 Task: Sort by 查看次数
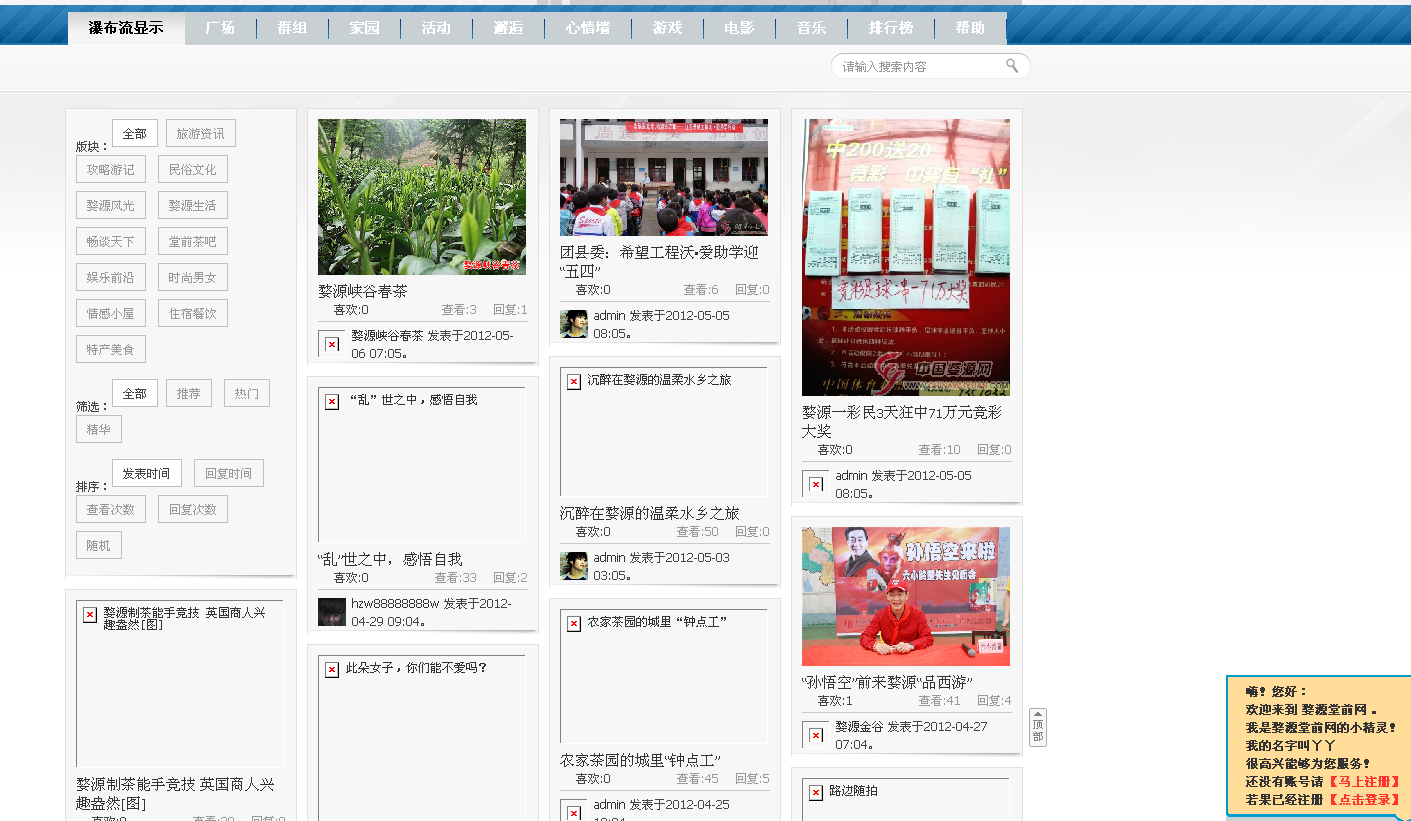(111, 509)
